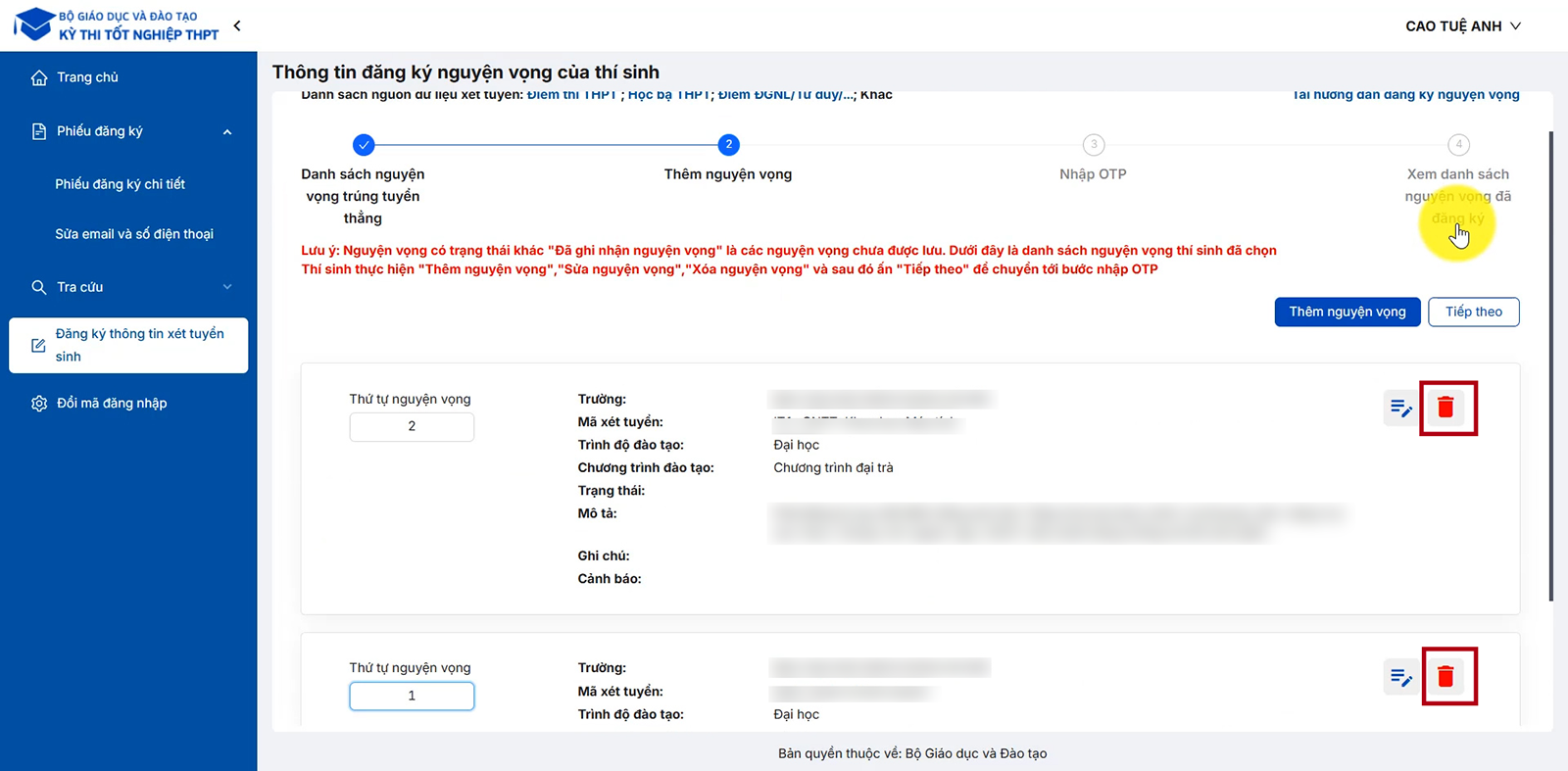
Task: Edit nguyện vọng 1 using pencil icon
Action: tap(1400, 677)
